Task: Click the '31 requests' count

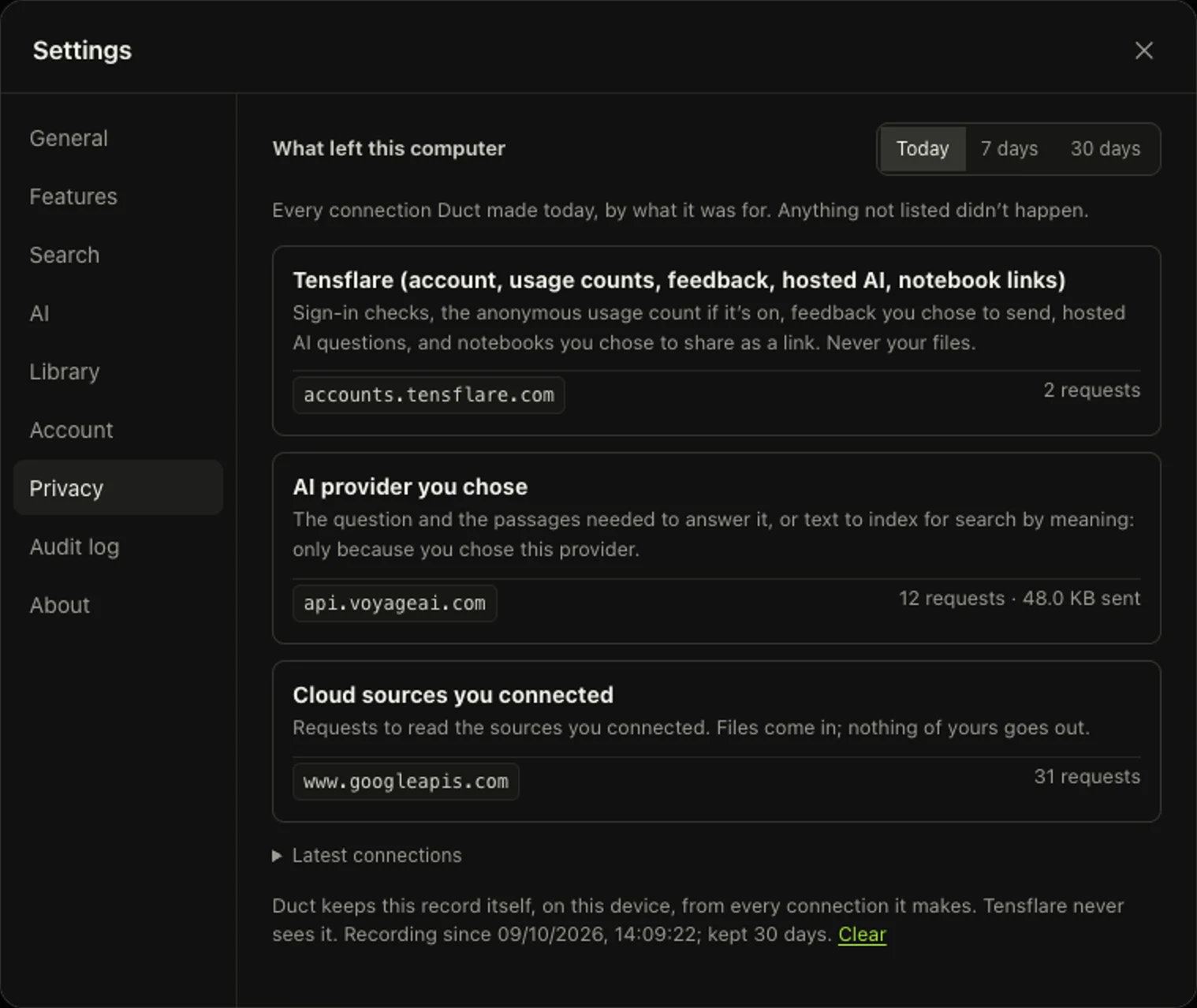Action: 1087,776
